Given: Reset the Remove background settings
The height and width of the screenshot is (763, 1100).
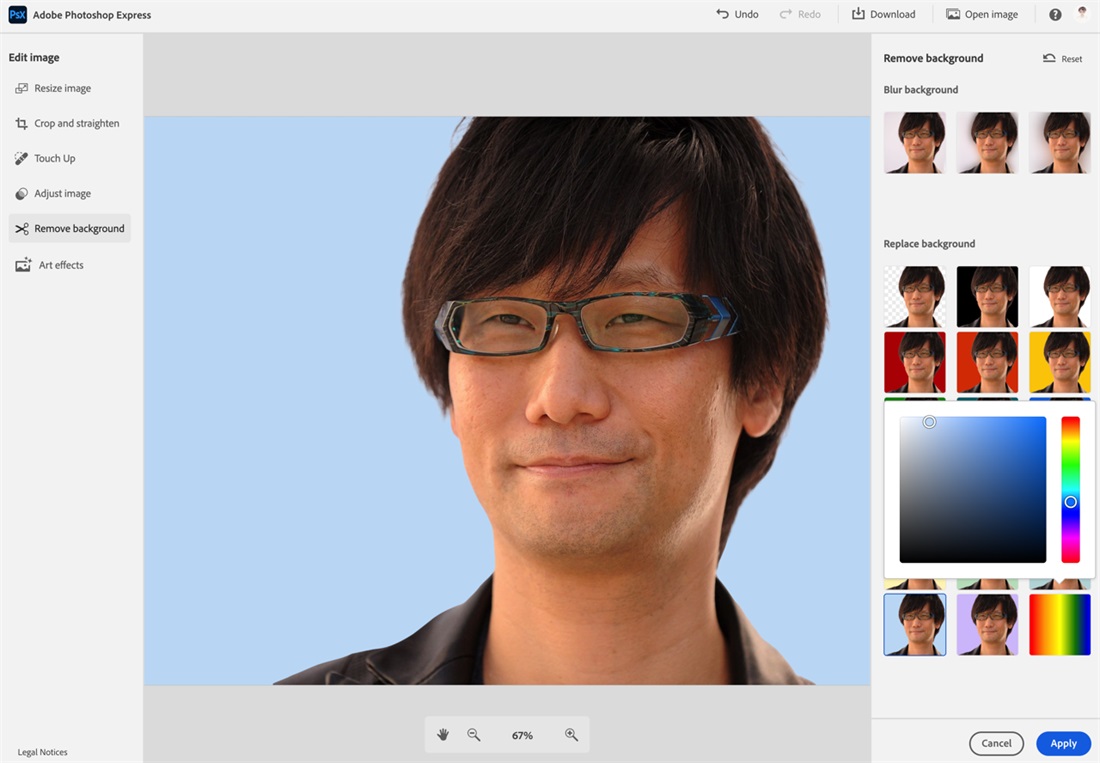Looking at the screenshot, I should pyautogui.click(x=1062, y=58).
